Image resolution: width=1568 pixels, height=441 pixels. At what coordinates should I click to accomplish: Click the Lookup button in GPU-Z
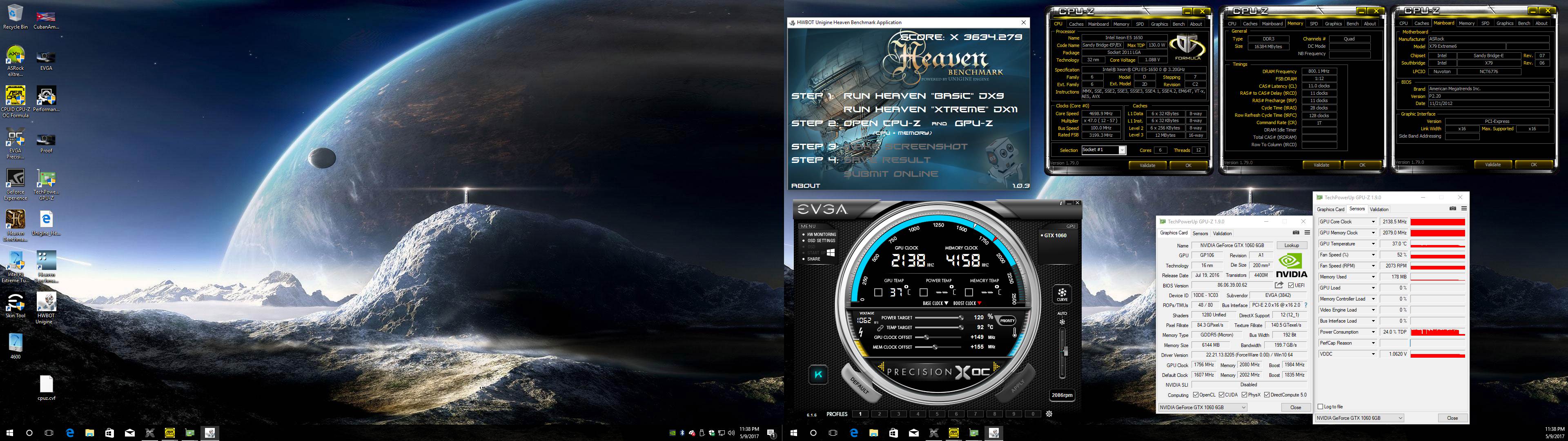click(x=1292, y=245)
